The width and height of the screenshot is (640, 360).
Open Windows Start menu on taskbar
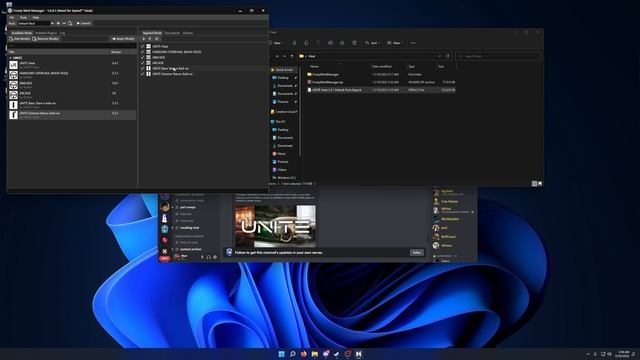(x=281, y=354)
